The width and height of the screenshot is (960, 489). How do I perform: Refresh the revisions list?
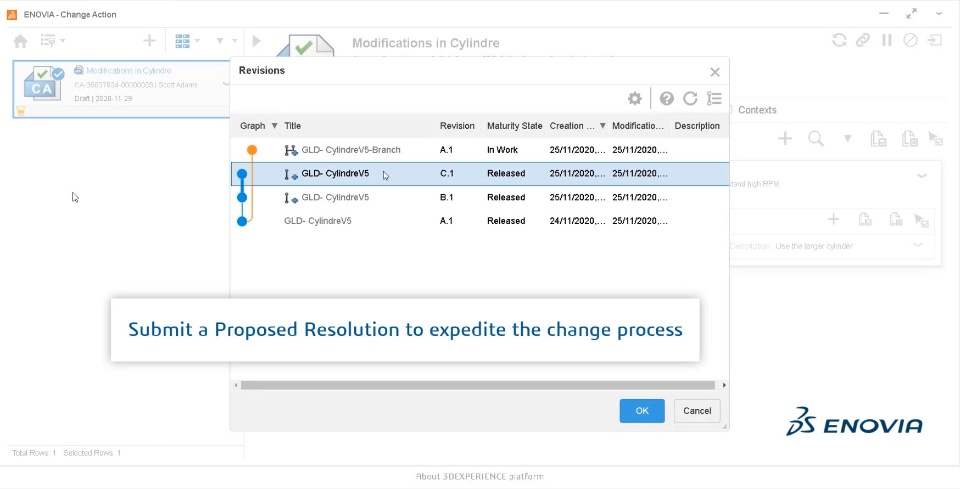690,98
